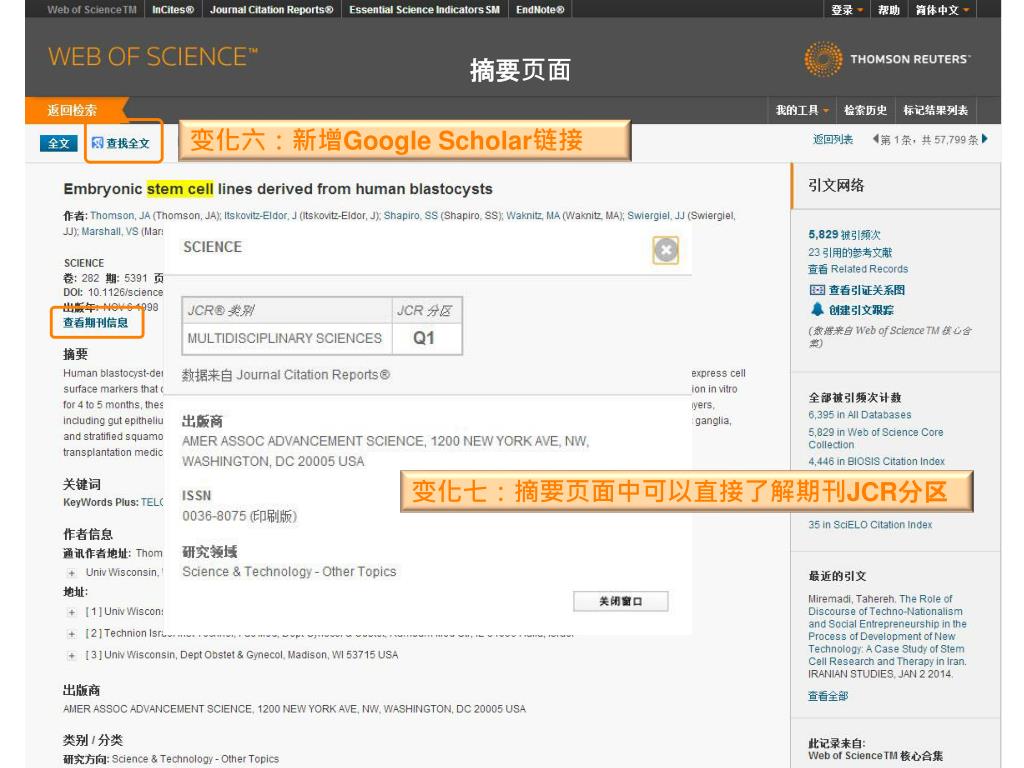1024x768 pixels.
Task: Click Web of Science TM top bar item
Action: [92, 10]
